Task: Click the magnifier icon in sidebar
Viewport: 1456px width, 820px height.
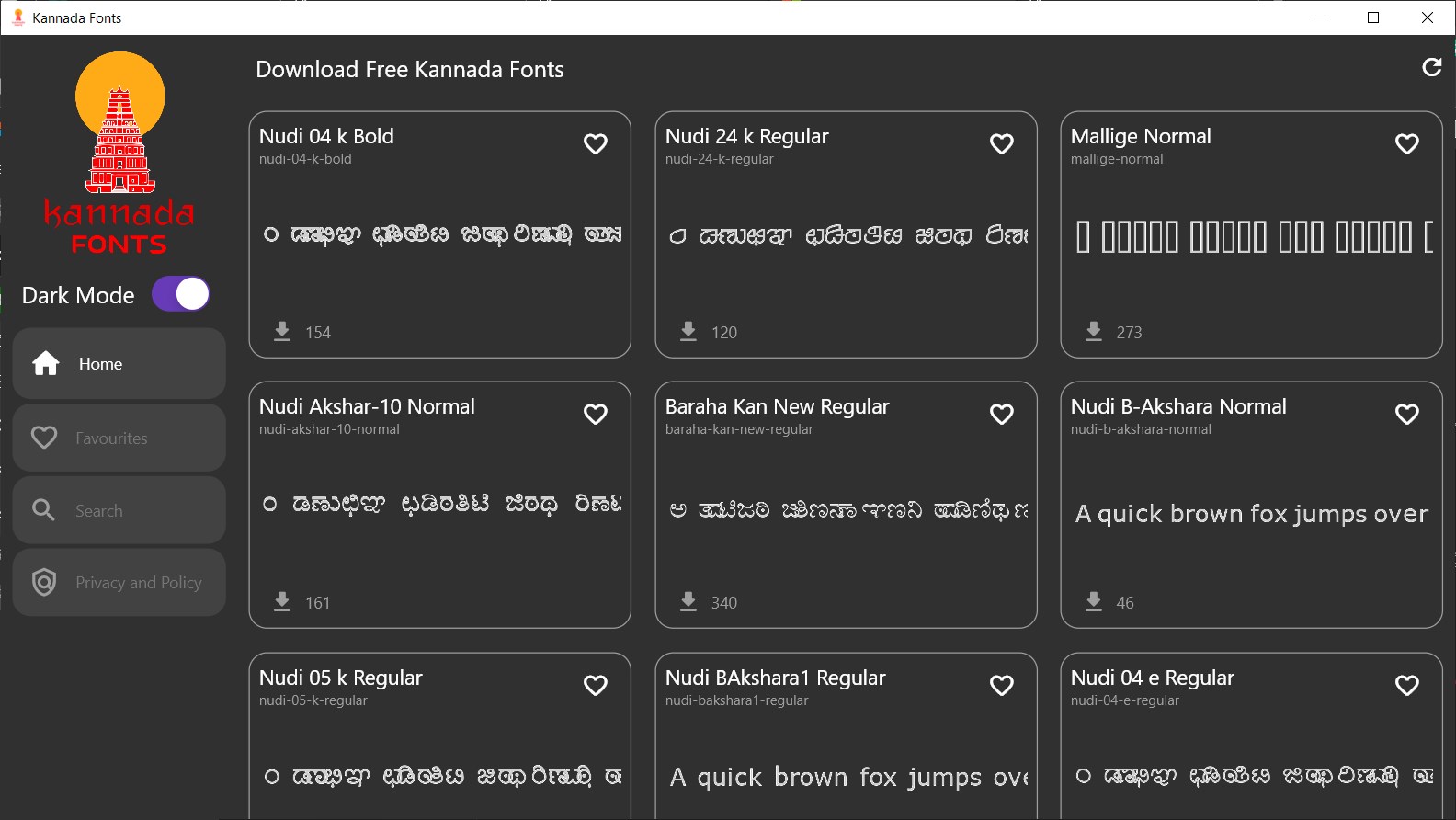Action: point(43,509)
